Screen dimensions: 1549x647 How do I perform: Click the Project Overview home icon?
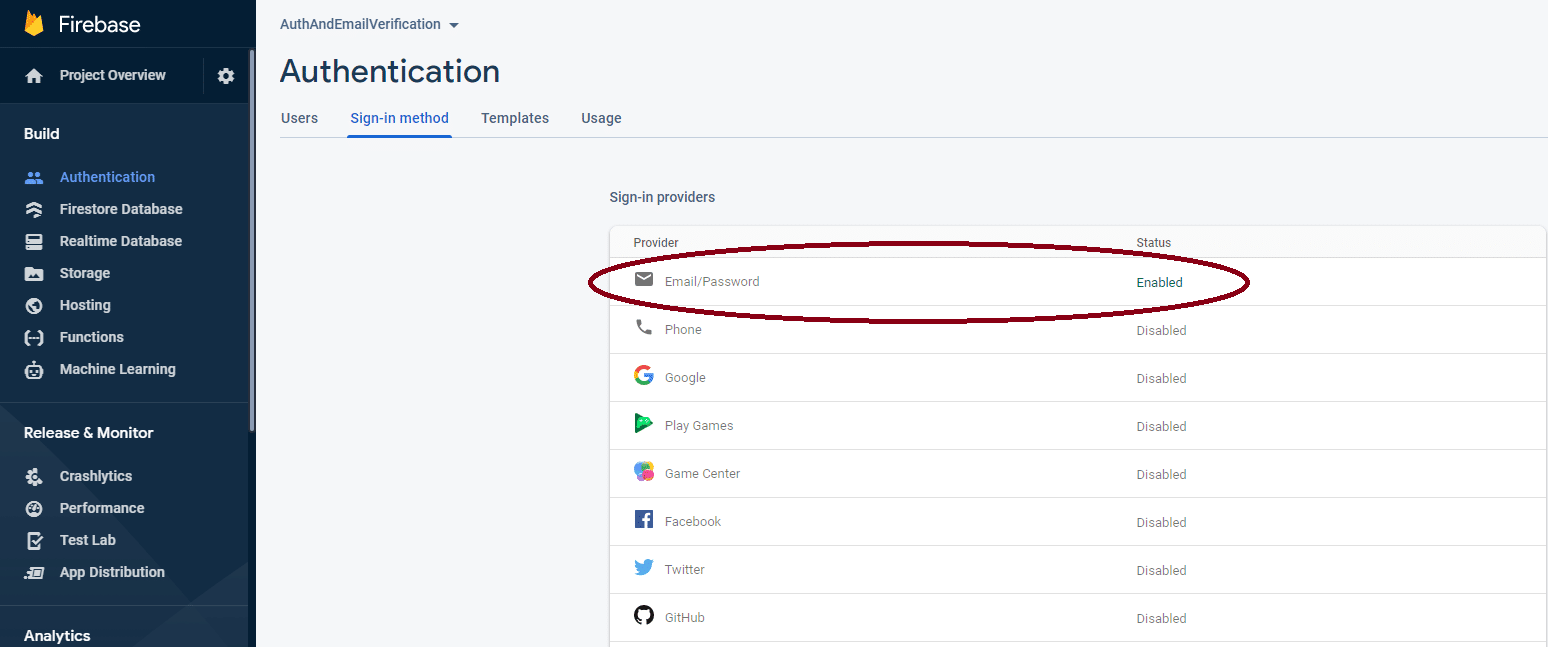[34, 76]
